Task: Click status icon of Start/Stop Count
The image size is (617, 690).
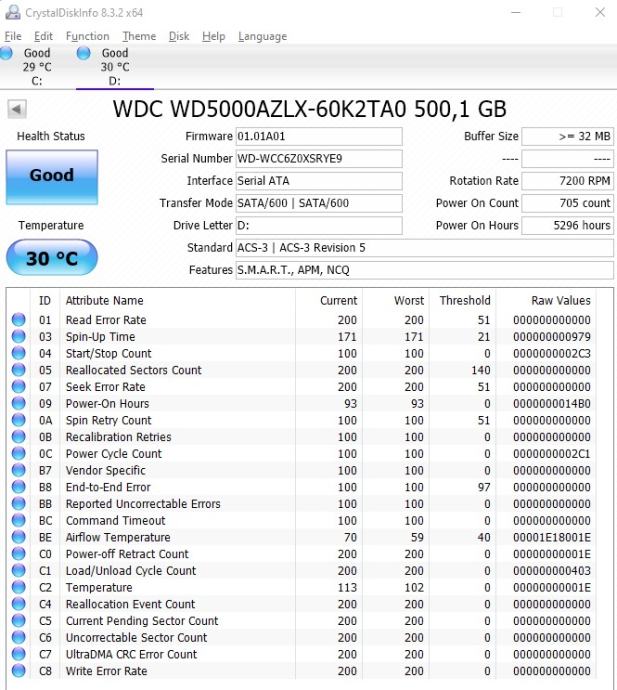Action: click(x=18, y=353)
